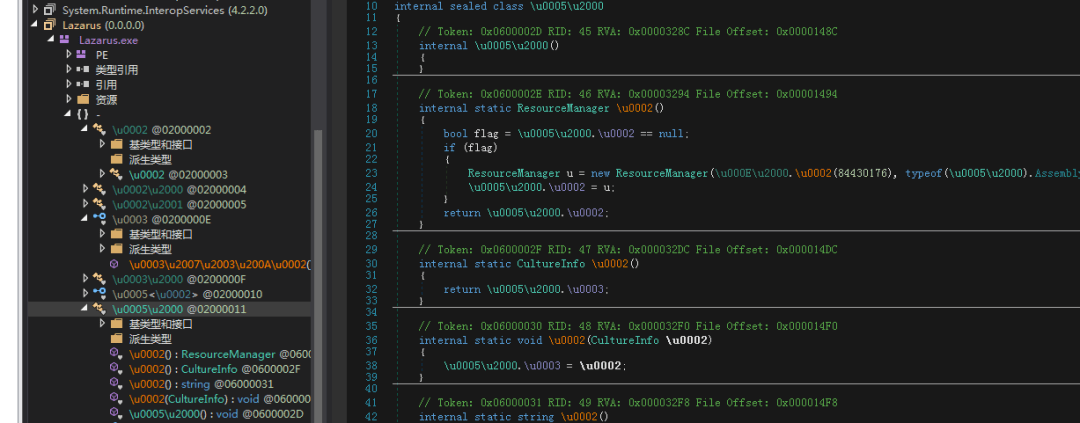The image size is (1080, 423).
Task: Click CultureInfo return type on code line 30
Action: (550, 264)
